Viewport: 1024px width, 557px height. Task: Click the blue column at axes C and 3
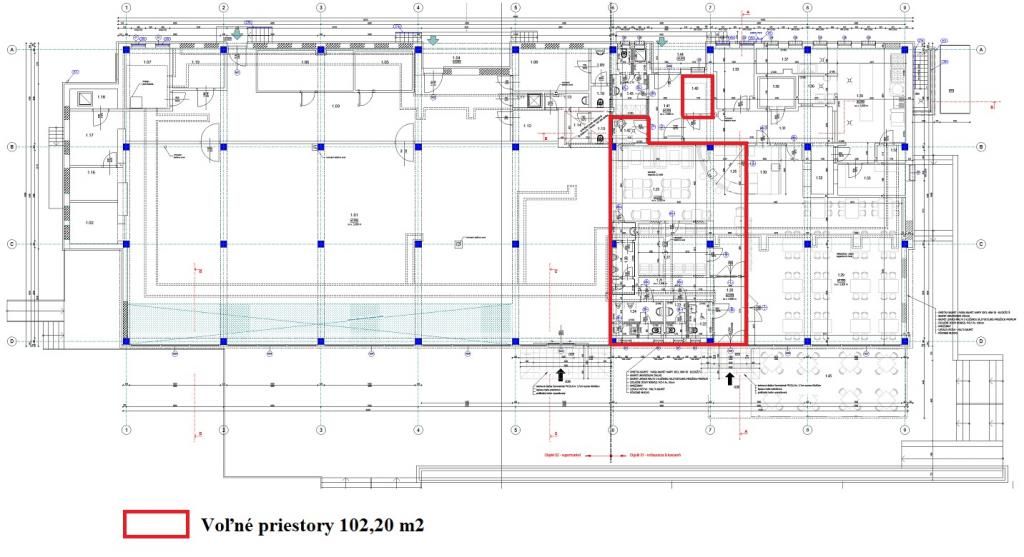[320, 244]
